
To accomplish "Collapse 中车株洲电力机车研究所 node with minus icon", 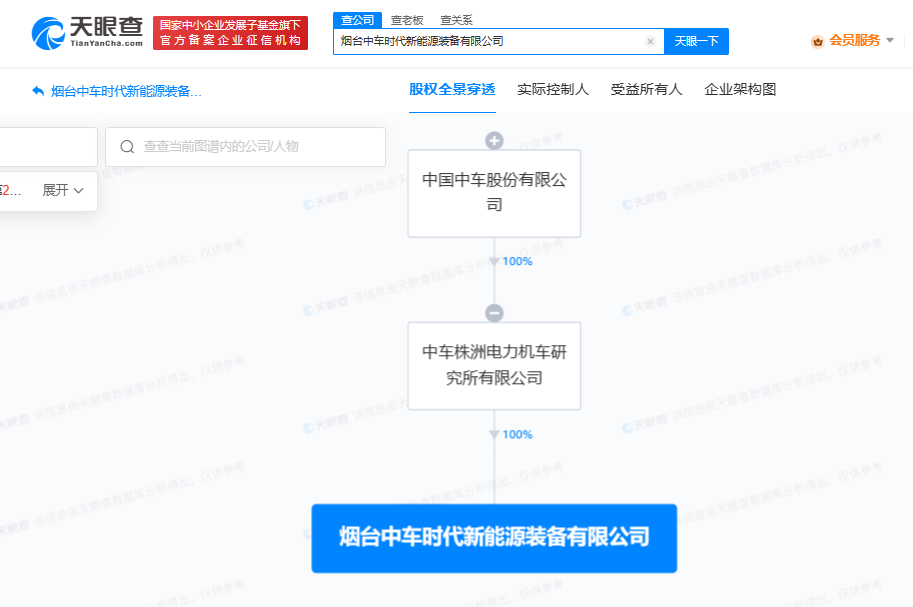I will (x=494, y=313).
